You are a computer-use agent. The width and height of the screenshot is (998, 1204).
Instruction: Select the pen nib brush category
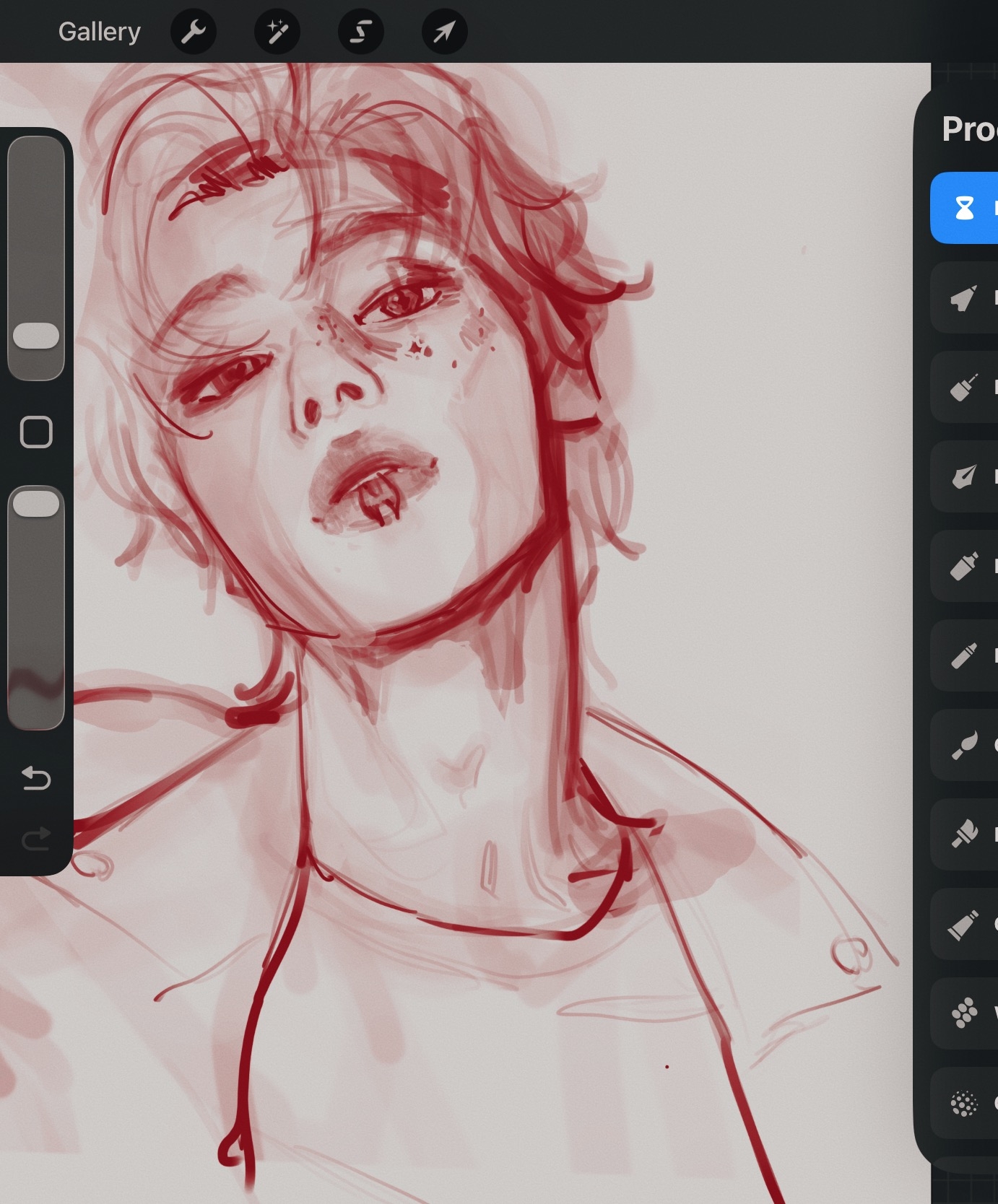pos(965,477)
